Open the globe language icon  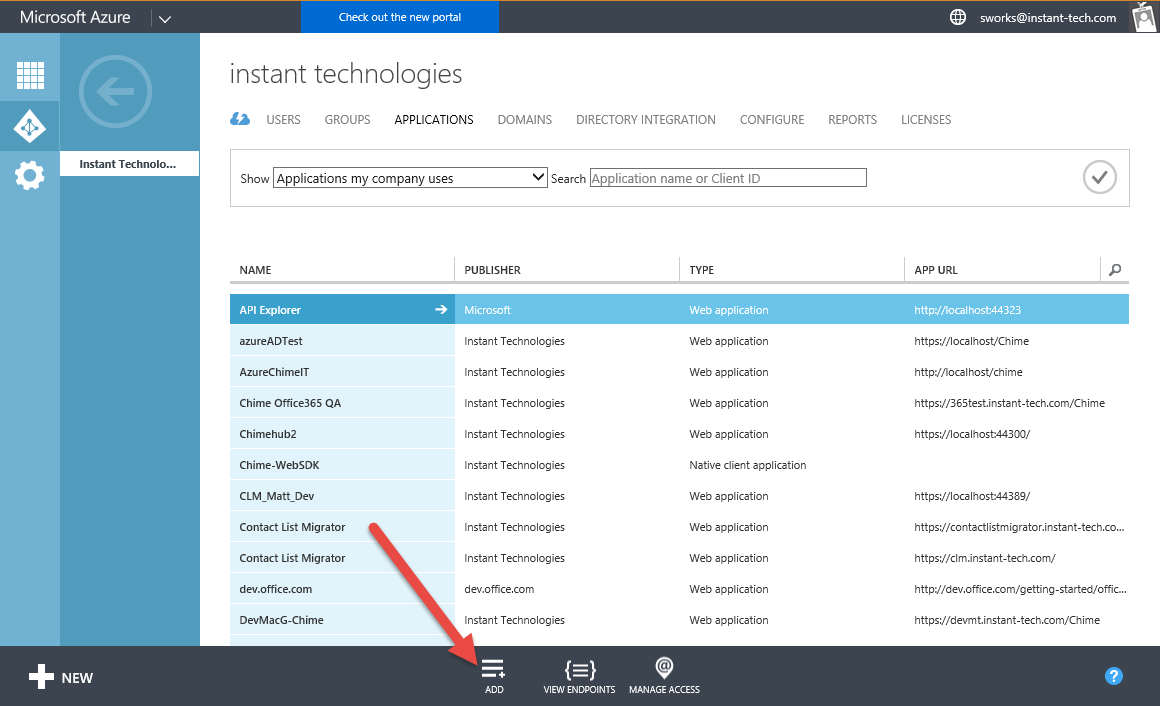[x=957, y=17]
